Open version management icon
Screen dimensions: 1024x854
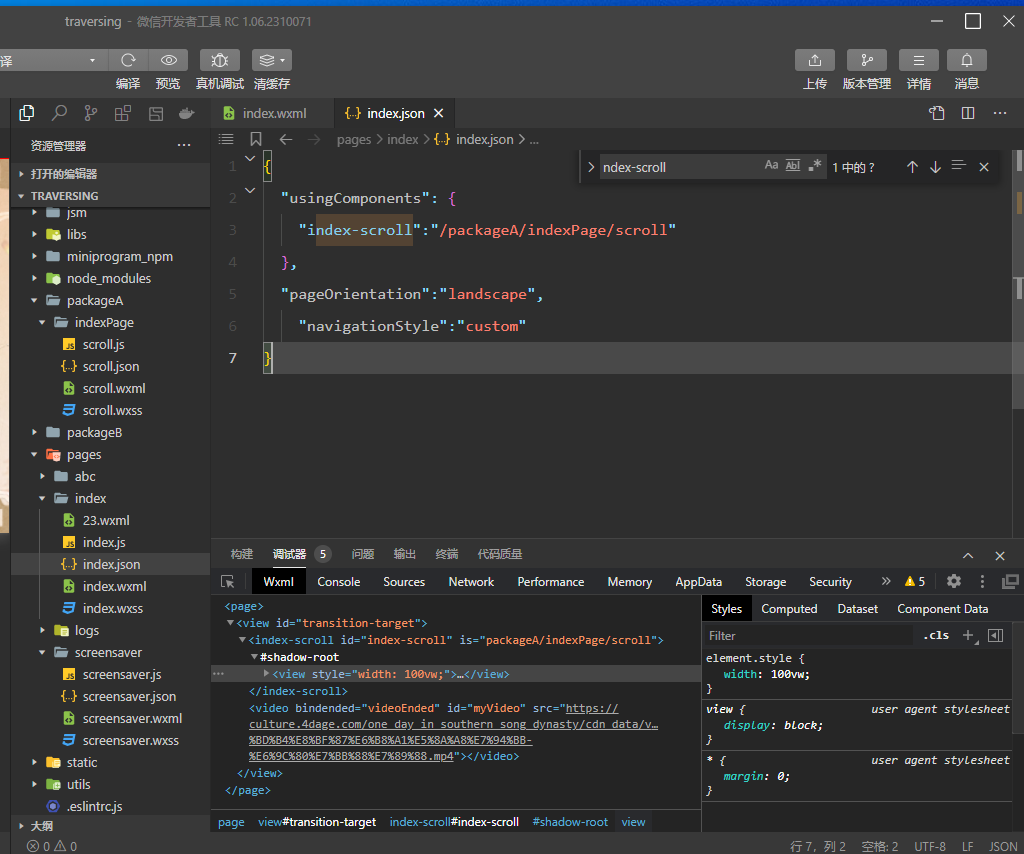coord(866,60)
